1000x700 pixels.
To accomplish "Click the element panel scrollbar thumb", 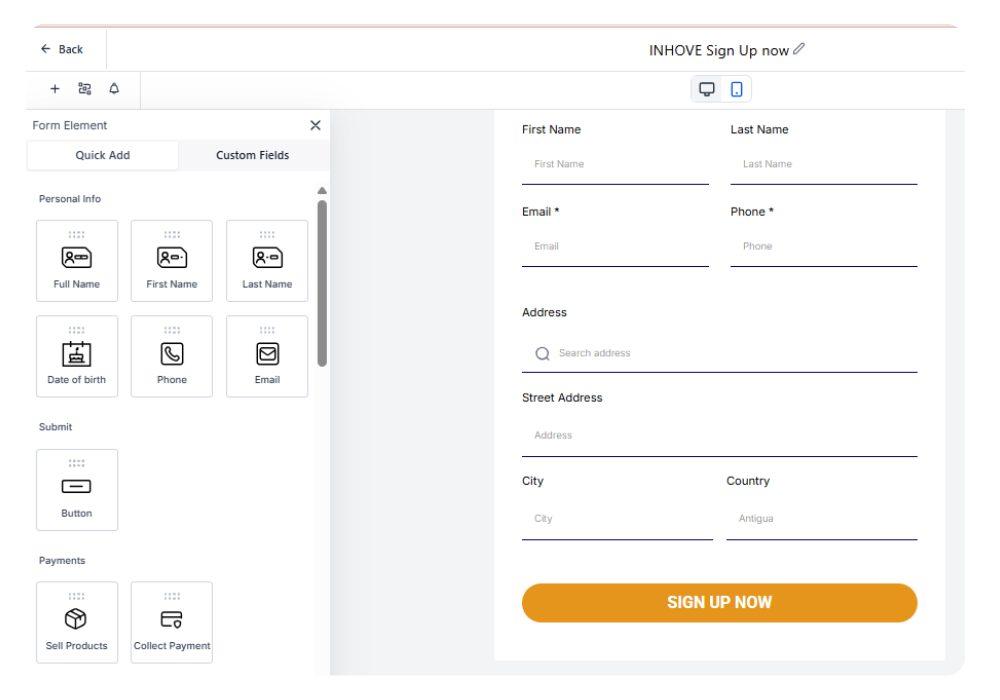I will pyautogui.click(x=322, y=284).
